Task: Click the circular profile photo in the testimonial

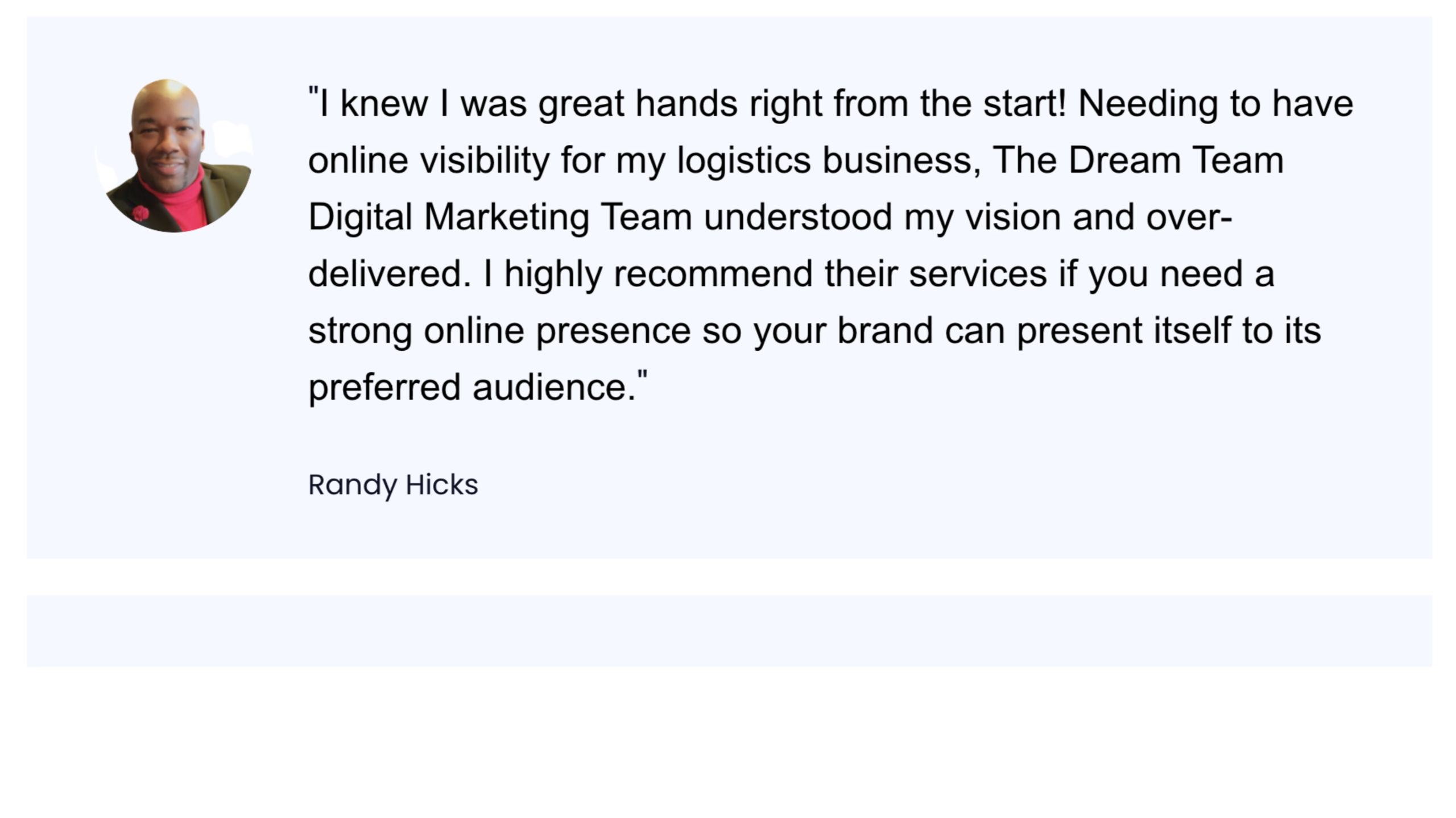Action: [x=174, y=155]
